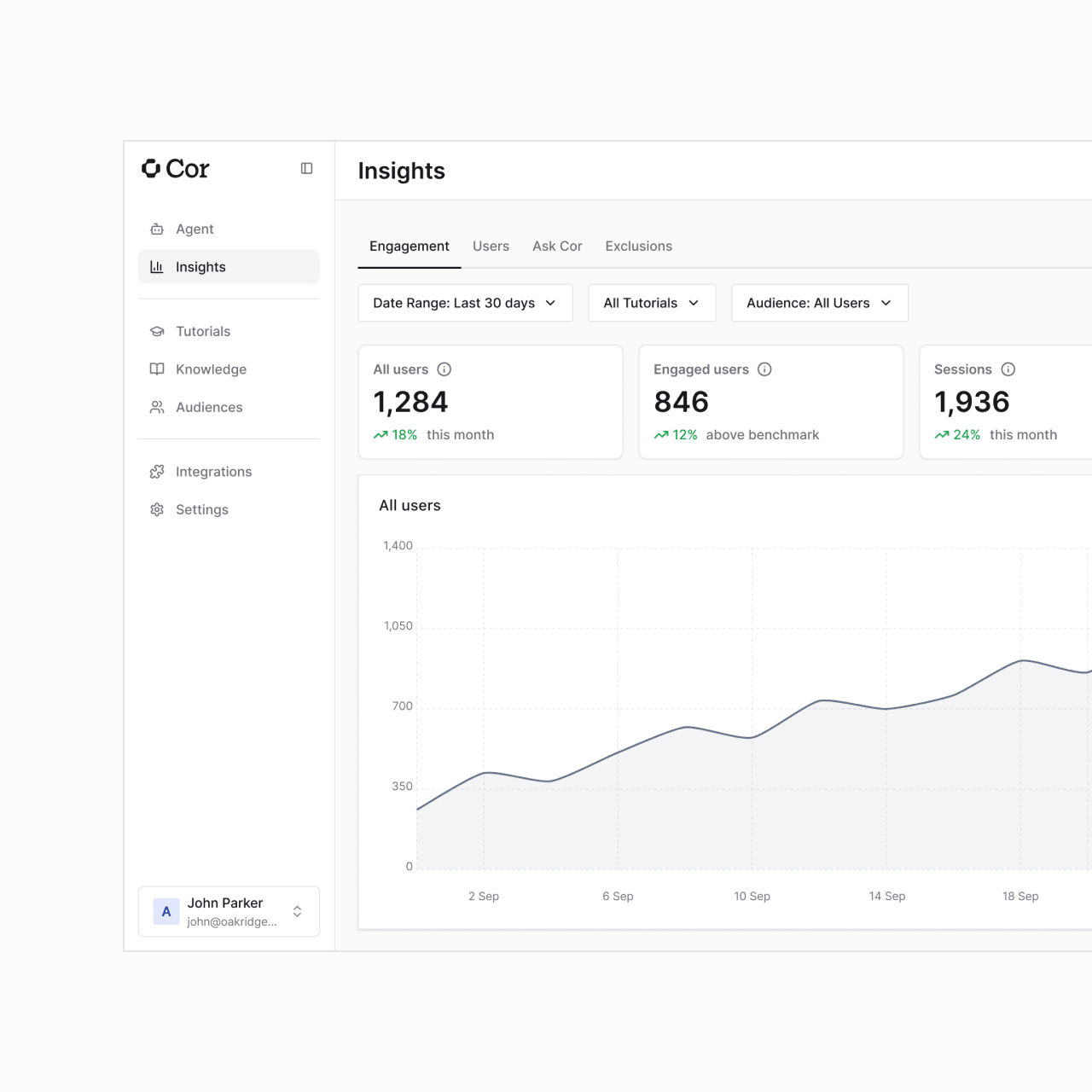The width and height of the screenshot is (1092, 1092).
Task: Open Integrations from the sidebar
Action: tap(229, 472)
